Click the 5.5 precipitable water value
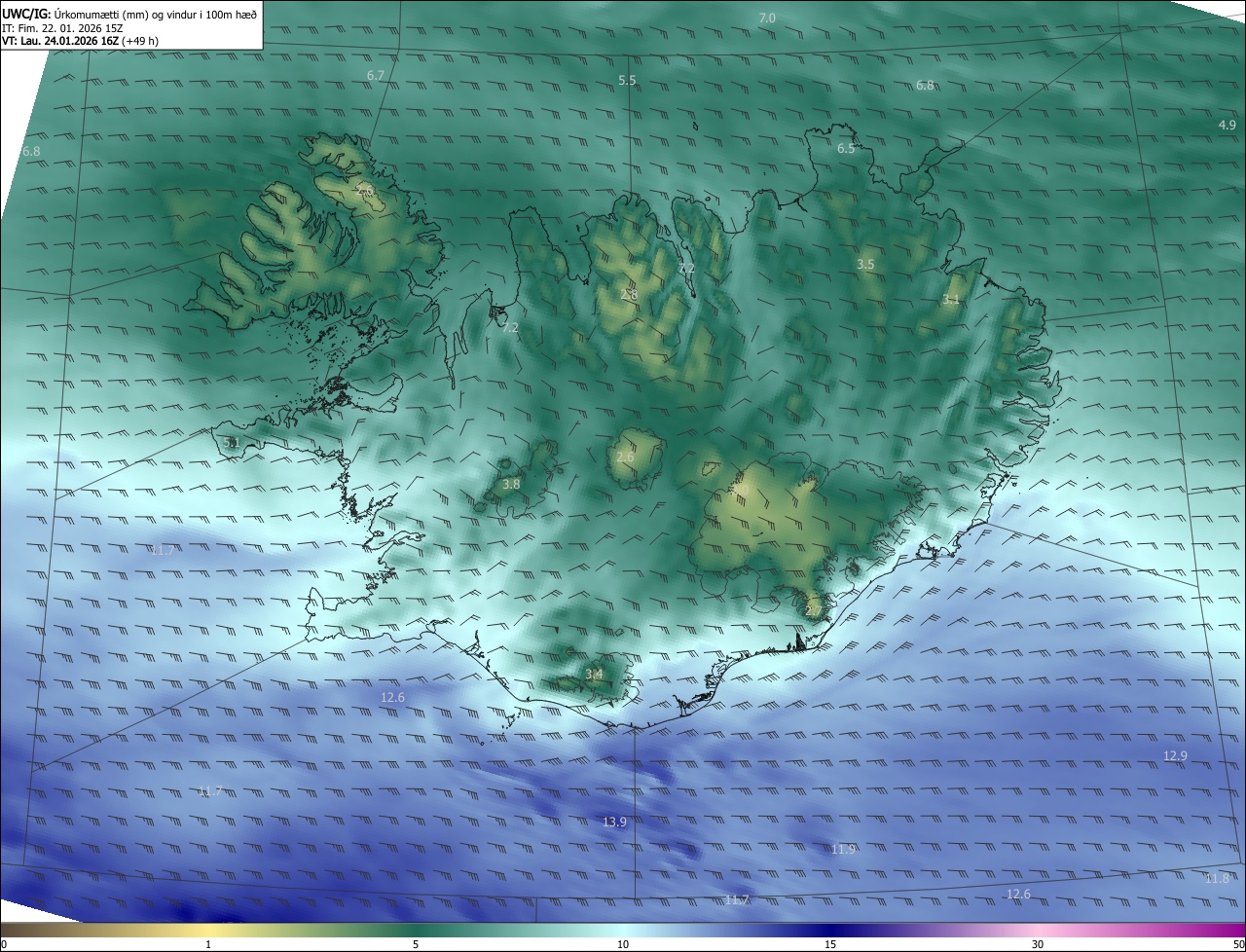Viewport: 1246px width, 952px height. (x=627, y=80)
